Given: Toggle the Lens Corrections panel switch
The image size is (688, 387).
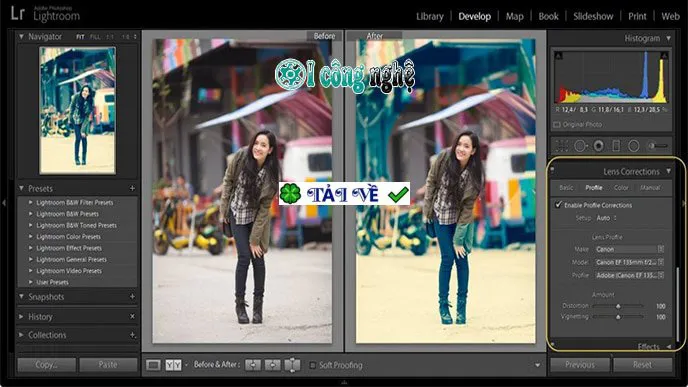Looking at the screenshot, I should click(552, 169).
